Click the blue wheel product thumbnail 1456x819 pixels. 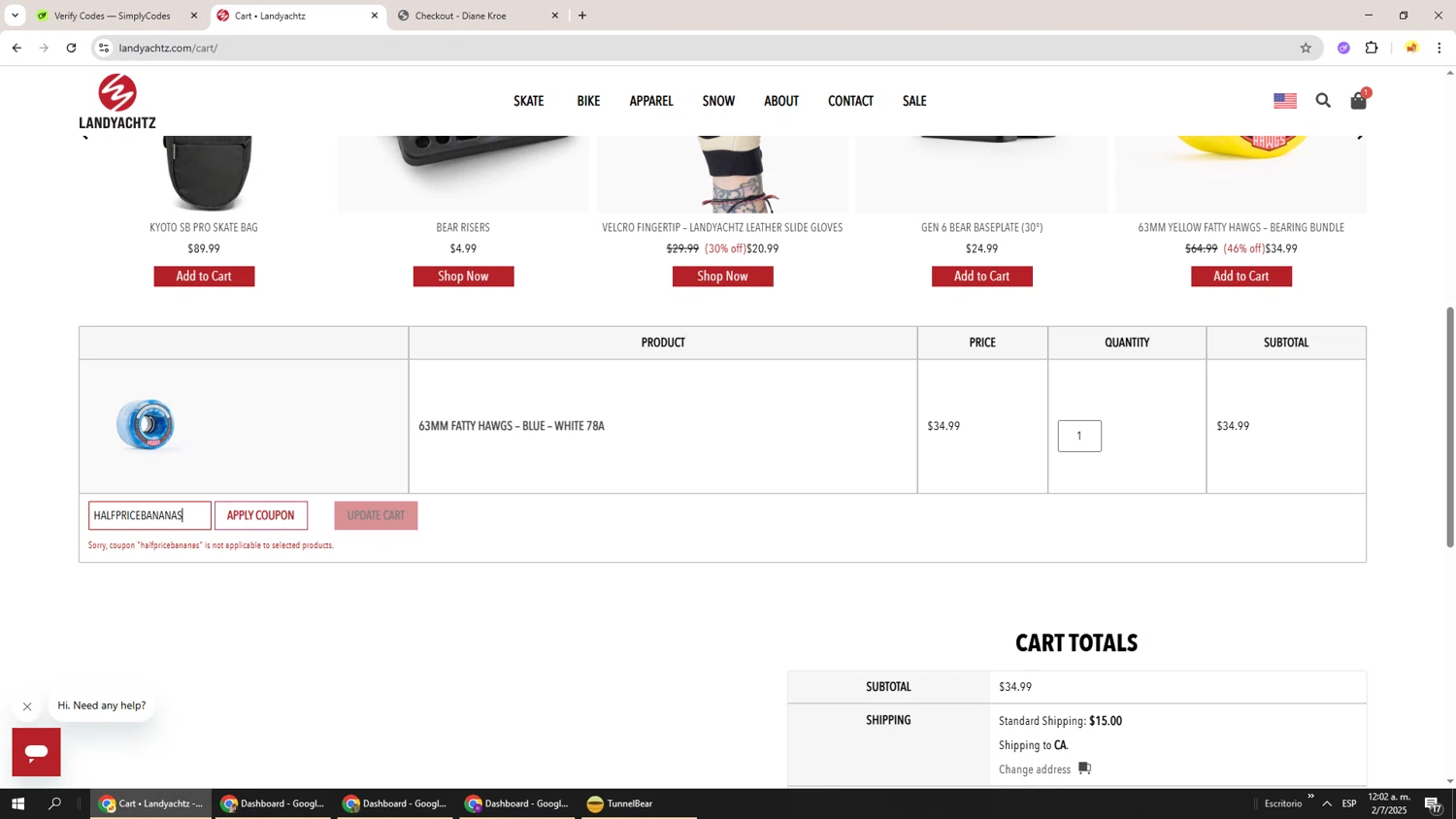[146, 425]
